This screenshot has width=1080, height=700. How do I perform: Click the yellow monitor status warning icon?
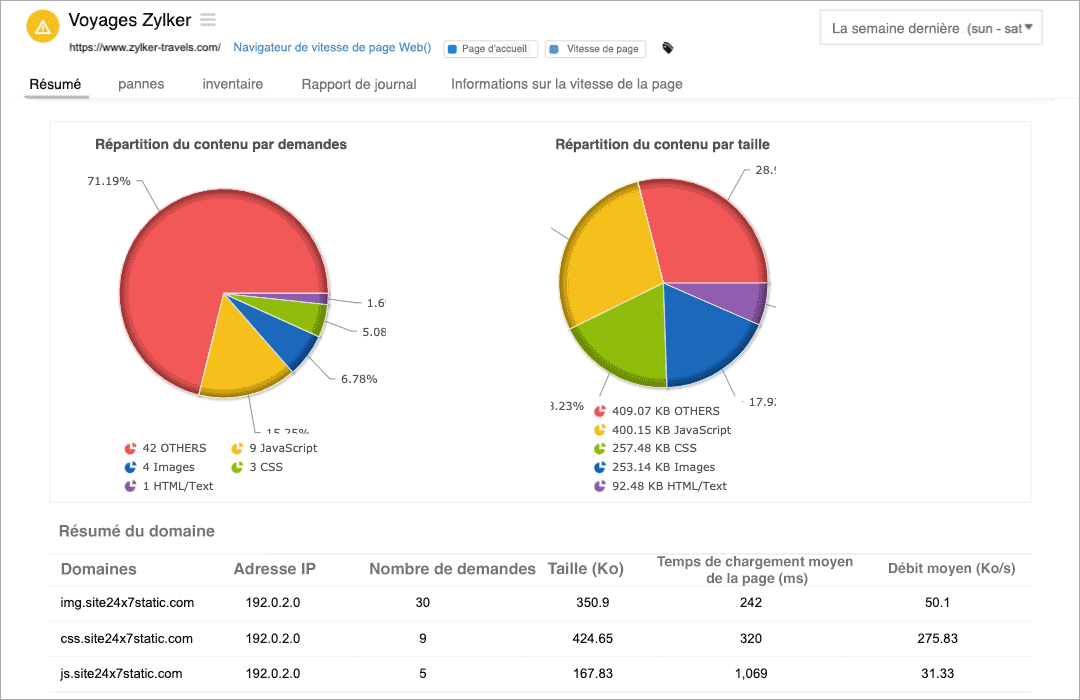42,26
